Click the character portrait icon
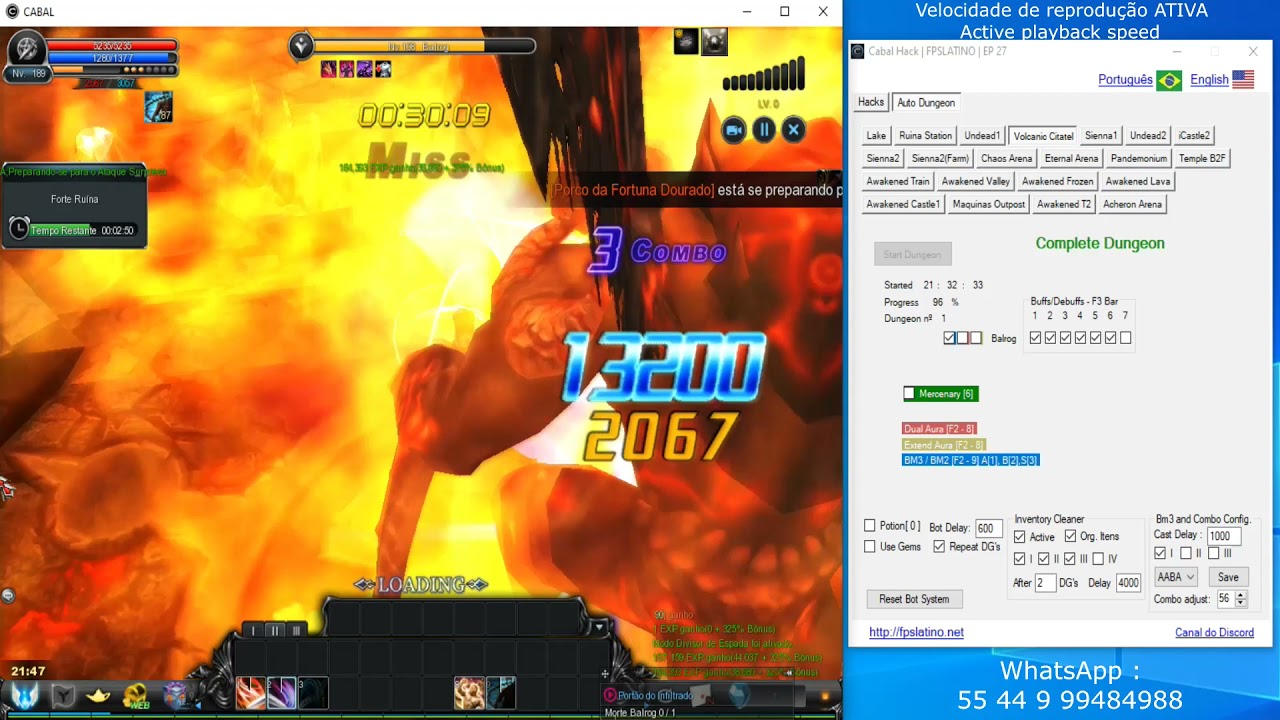 pyautogui.click(x=27, y=47)
